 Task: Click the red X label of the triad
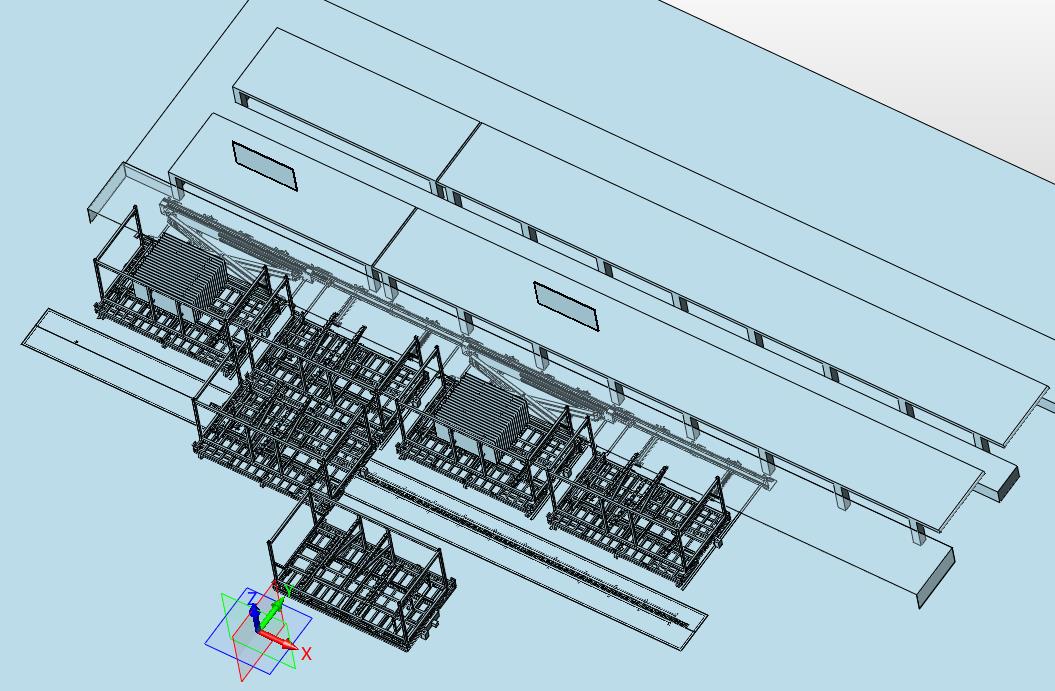(x=307, y=654)
